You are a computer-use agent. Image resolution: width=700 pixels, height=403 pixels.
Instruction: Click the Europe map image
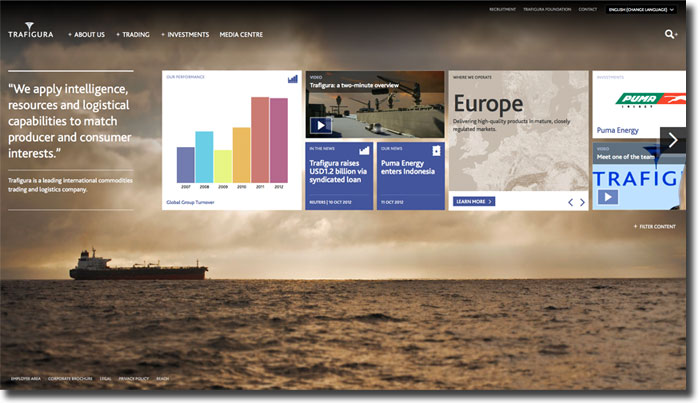coord(518,131)
